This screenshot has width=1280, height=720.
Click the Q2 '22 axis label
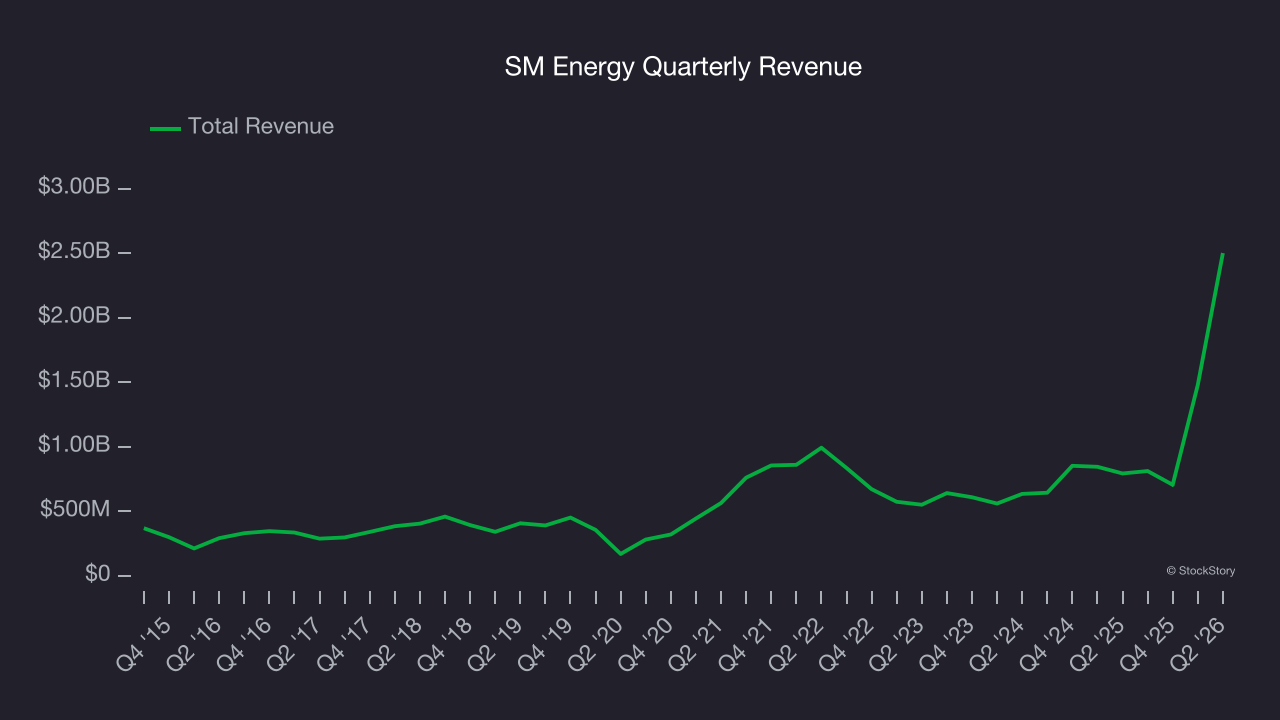797,645
